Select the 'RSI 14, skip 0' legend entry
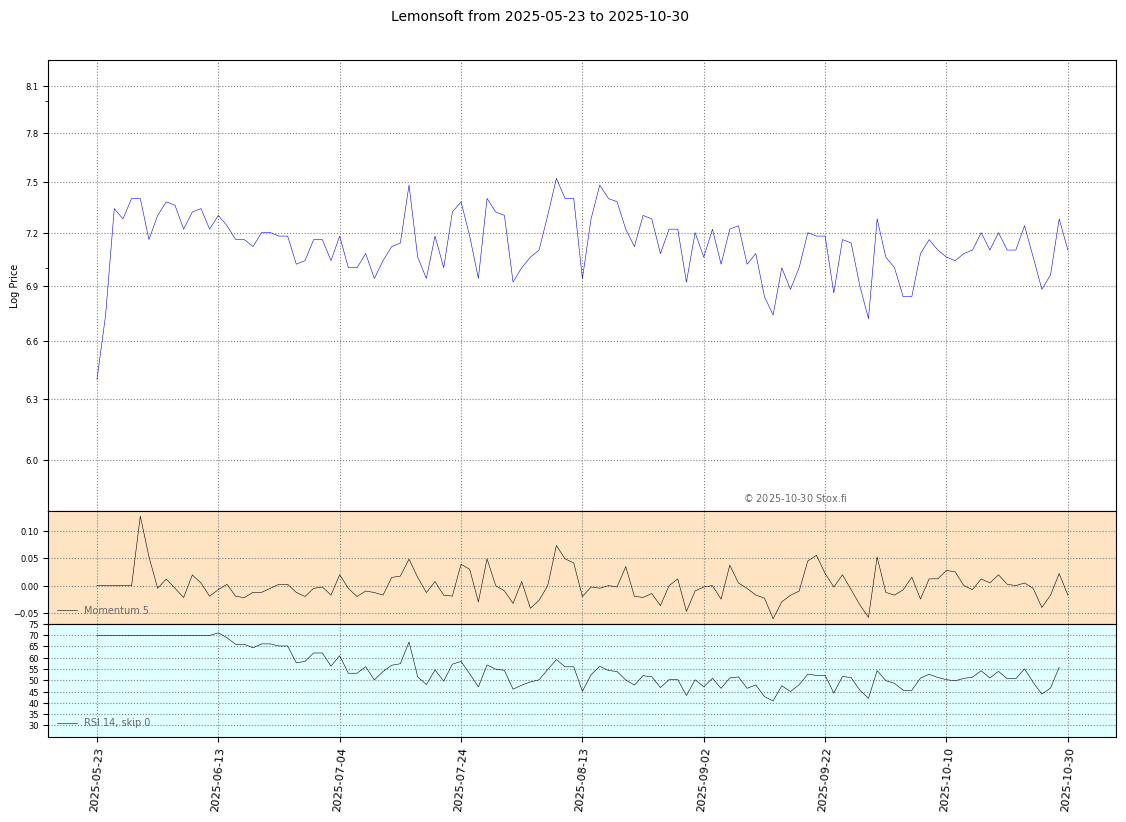The height and width of the screenshot is (822, 1126). (x=116, y=723)
